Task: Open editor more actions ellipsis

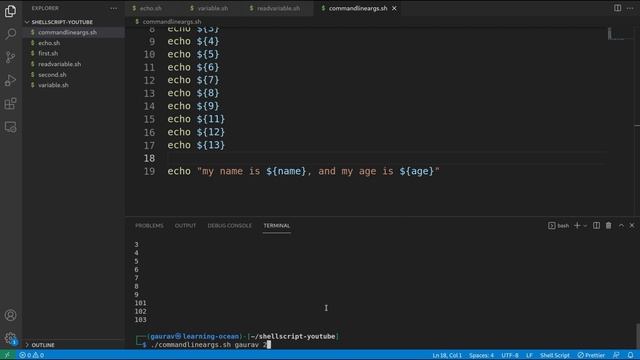Action: 630,8
